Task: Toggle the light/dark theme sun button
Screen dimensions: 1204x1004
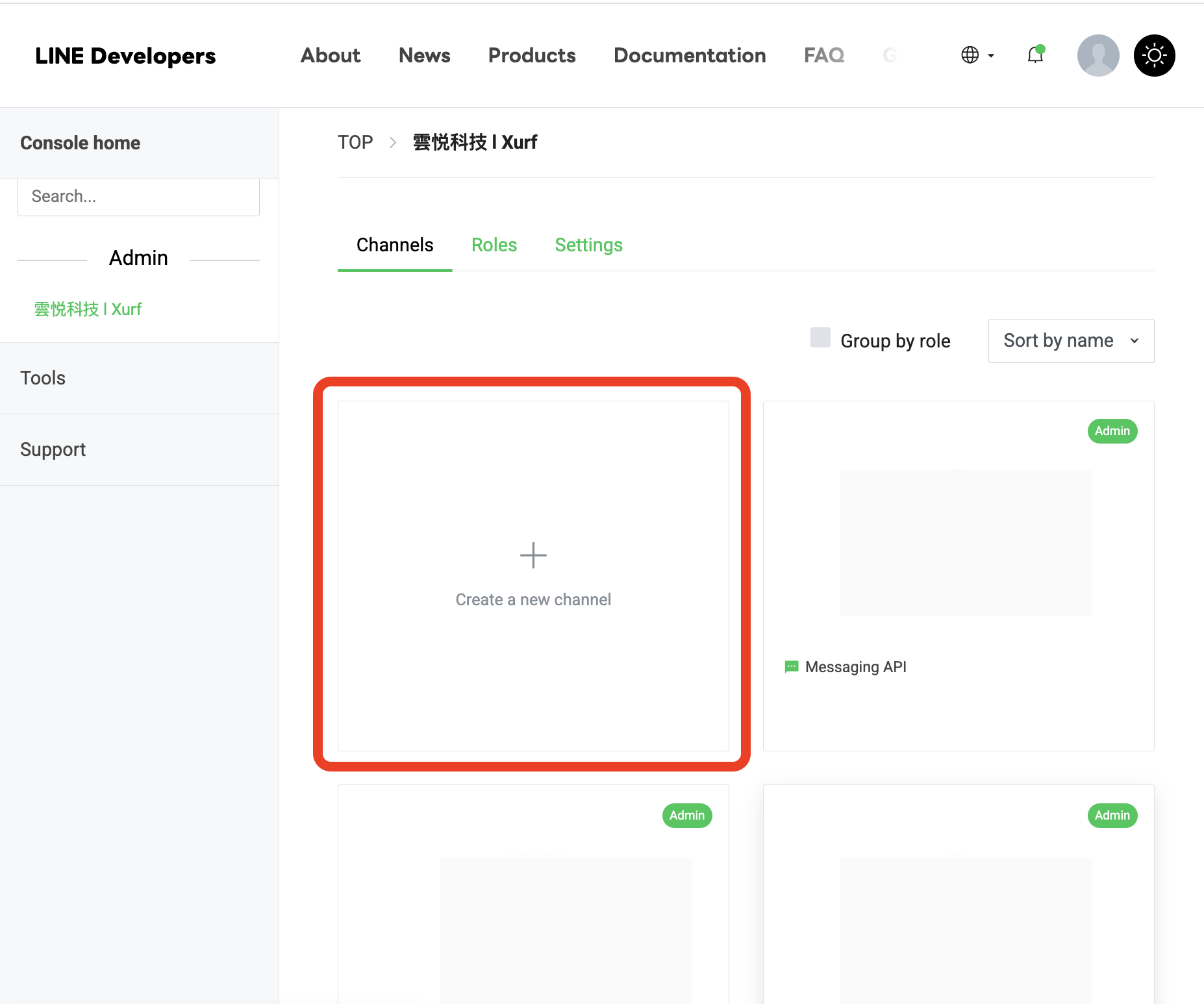Action: (1155, 55)
